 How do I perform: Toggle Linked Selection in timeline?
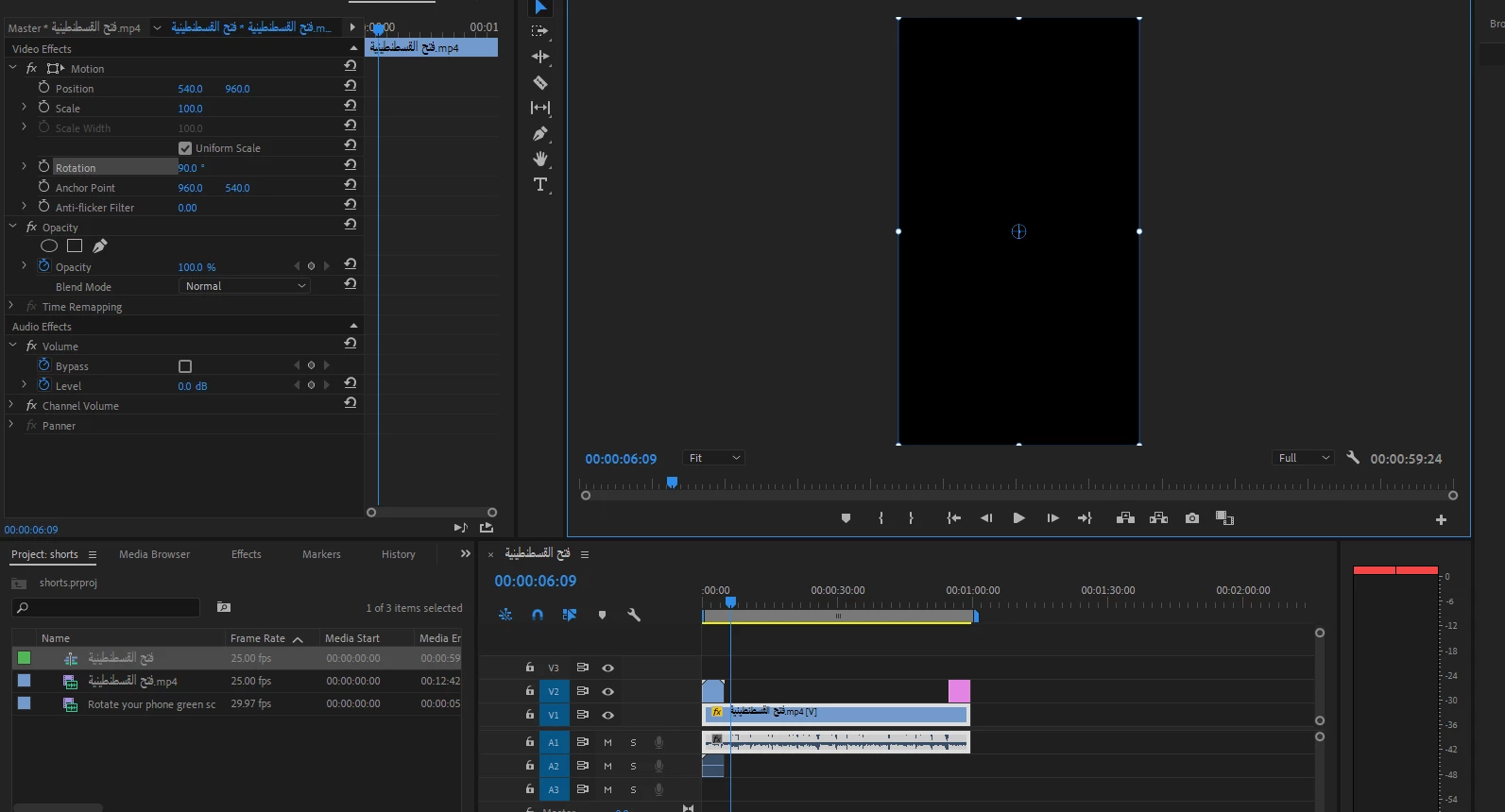click(x=570, y=615)
